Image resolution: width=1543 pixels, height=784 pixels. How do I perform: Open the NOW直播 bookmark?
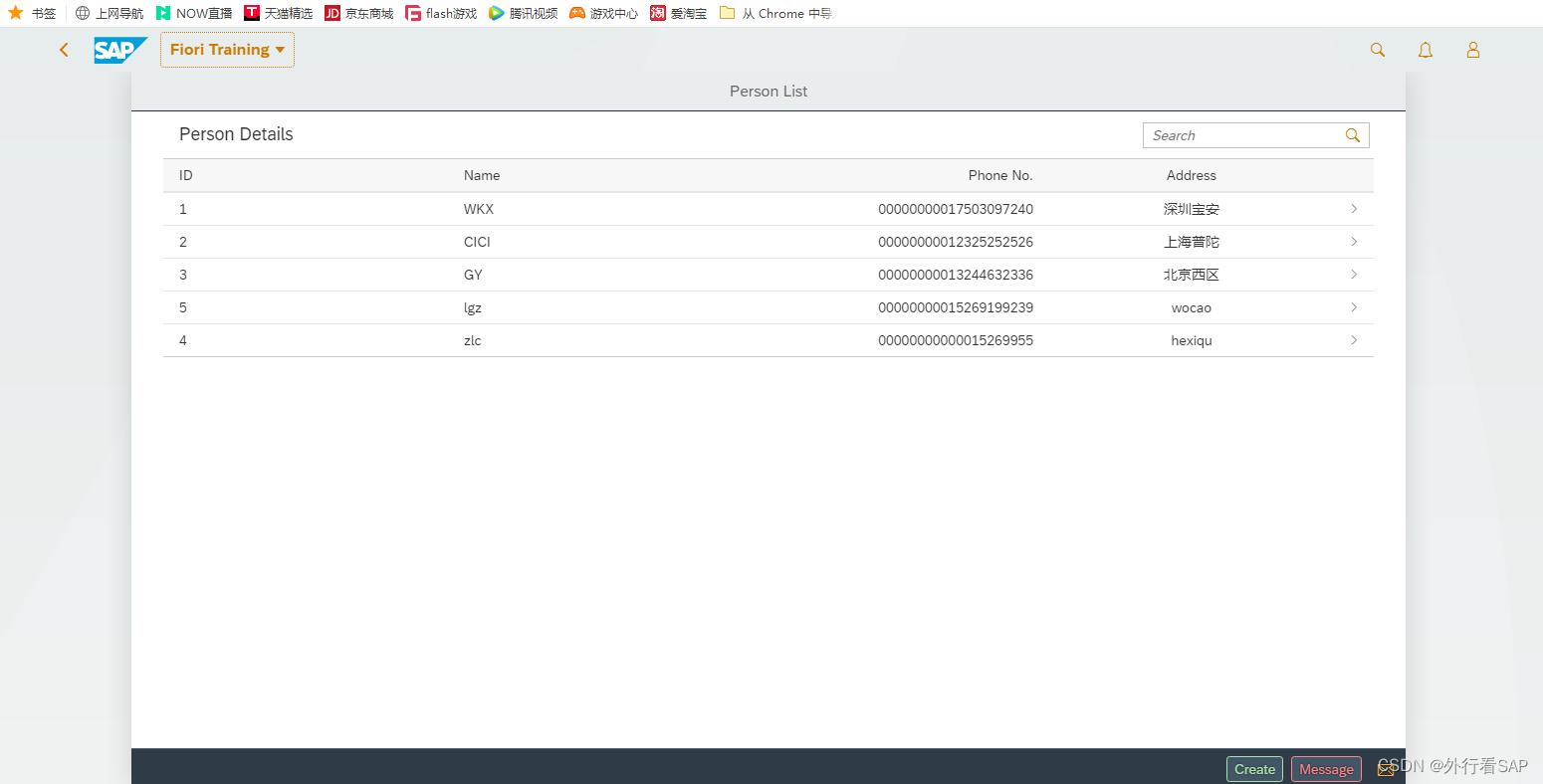[194, 13]
